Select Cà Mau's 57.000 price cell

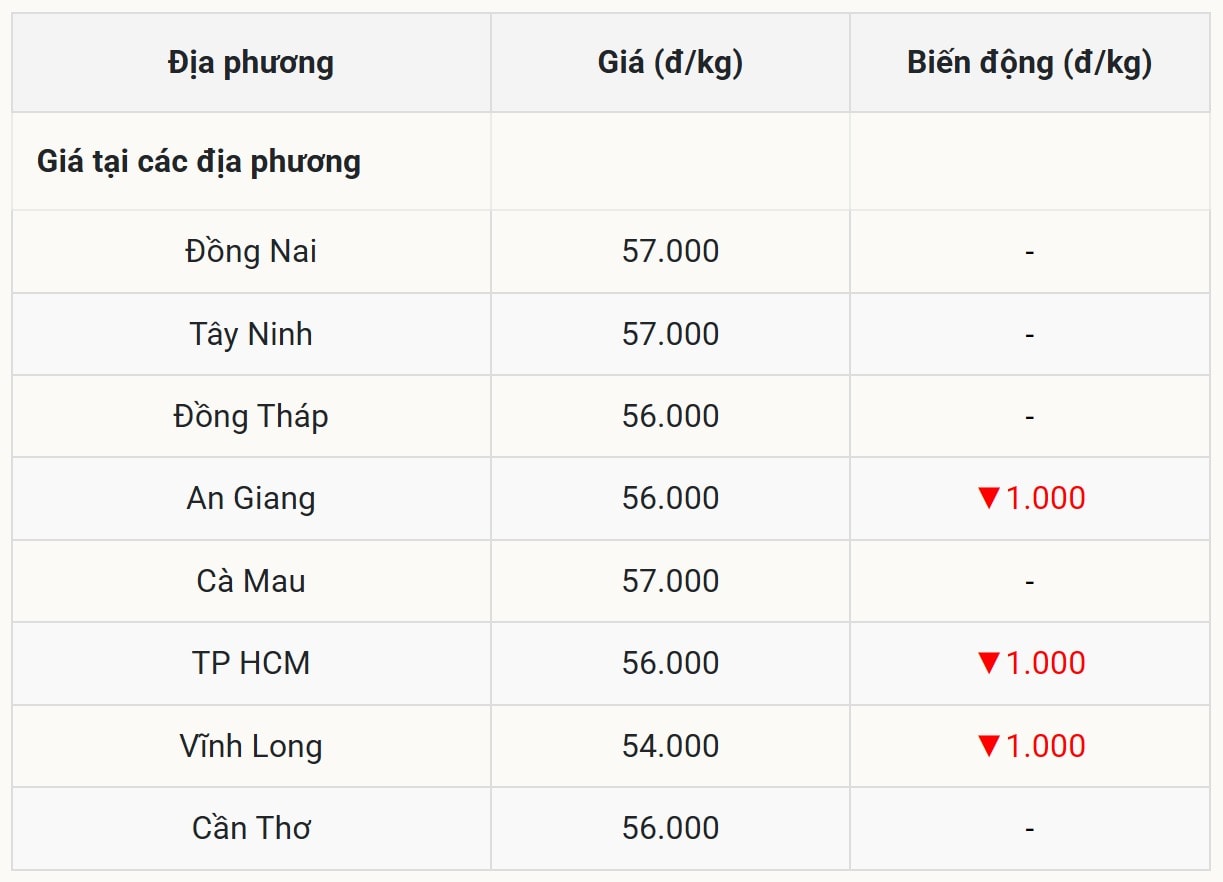pos(670,581)
